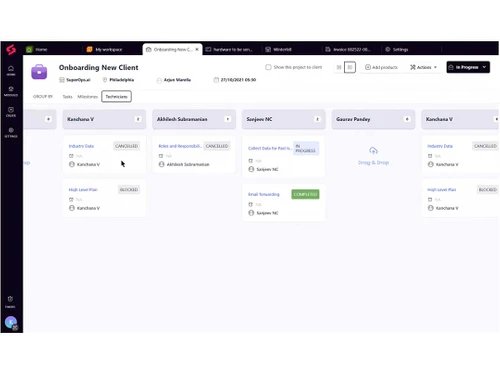Click the Arjun Marella project owner
Viewport: 500px width, 375px height.
[174, 80]
